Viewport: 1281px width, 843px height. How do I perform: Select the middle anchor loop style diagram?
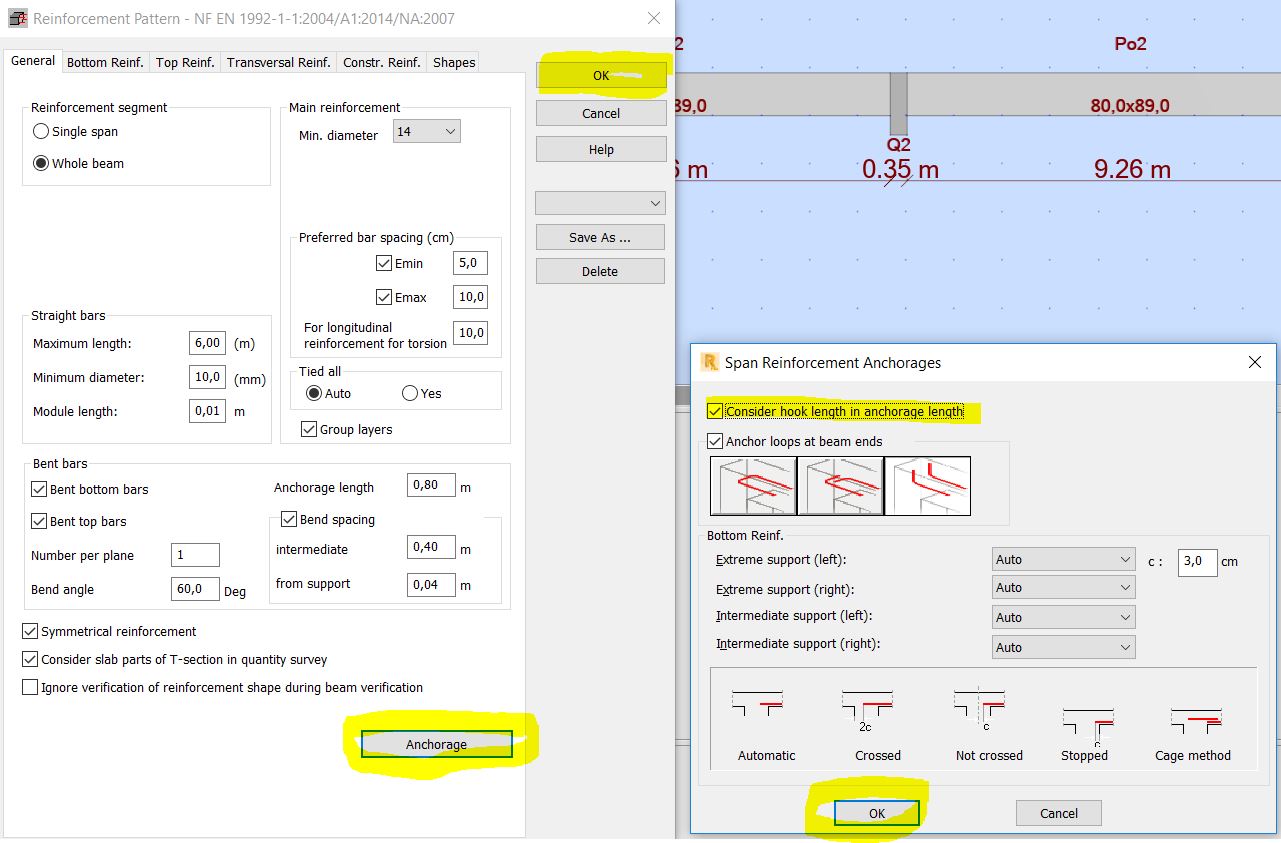pyautogui.click(x=840, y=486)
